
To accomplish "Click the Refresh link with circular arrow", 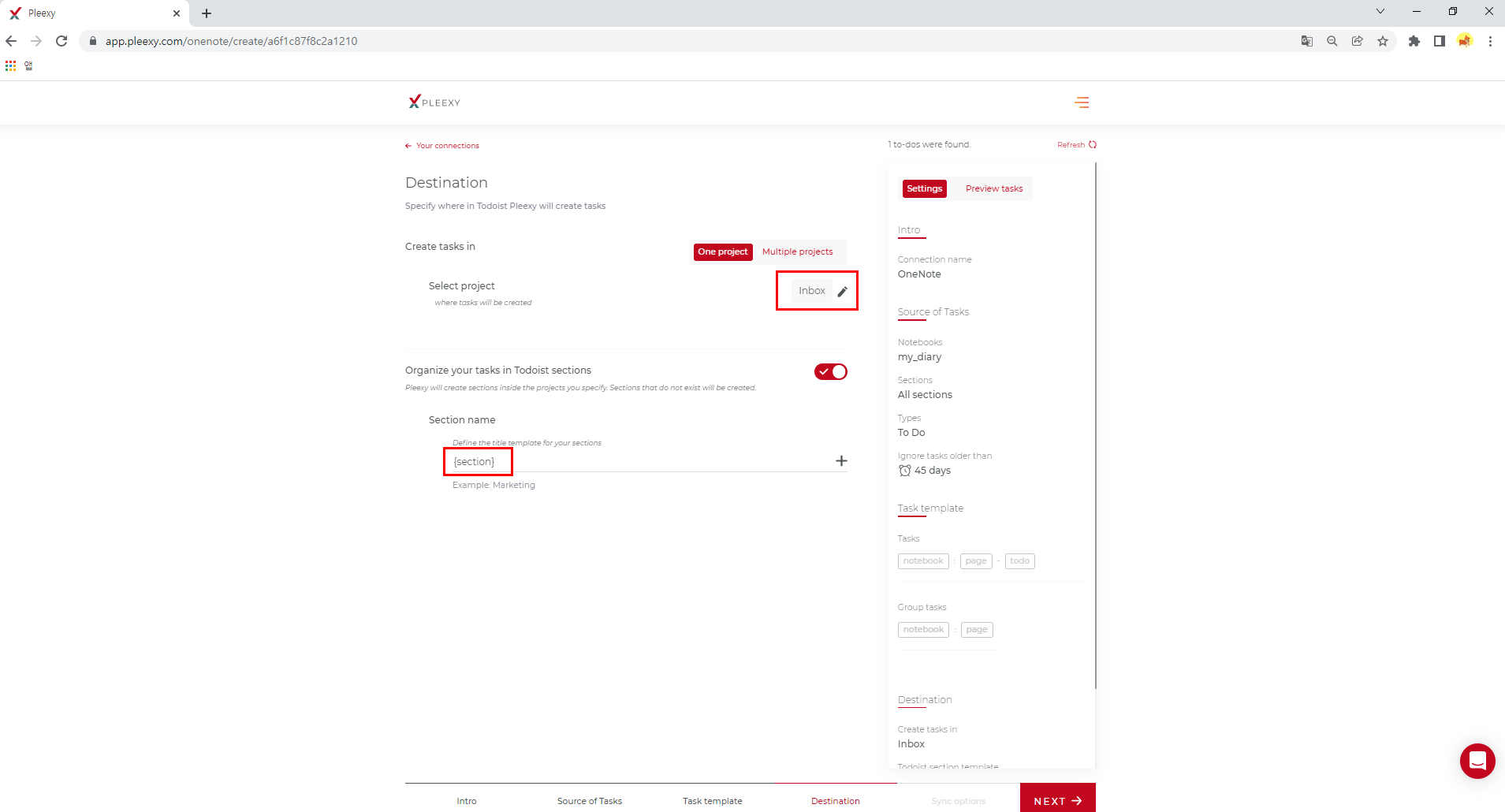I will tap(1077, 145).
